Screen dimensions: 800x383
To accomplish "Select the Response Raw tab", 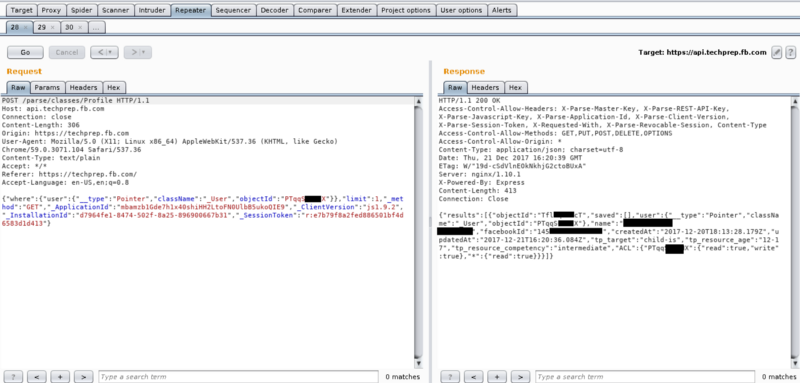I will pos(455,88).
